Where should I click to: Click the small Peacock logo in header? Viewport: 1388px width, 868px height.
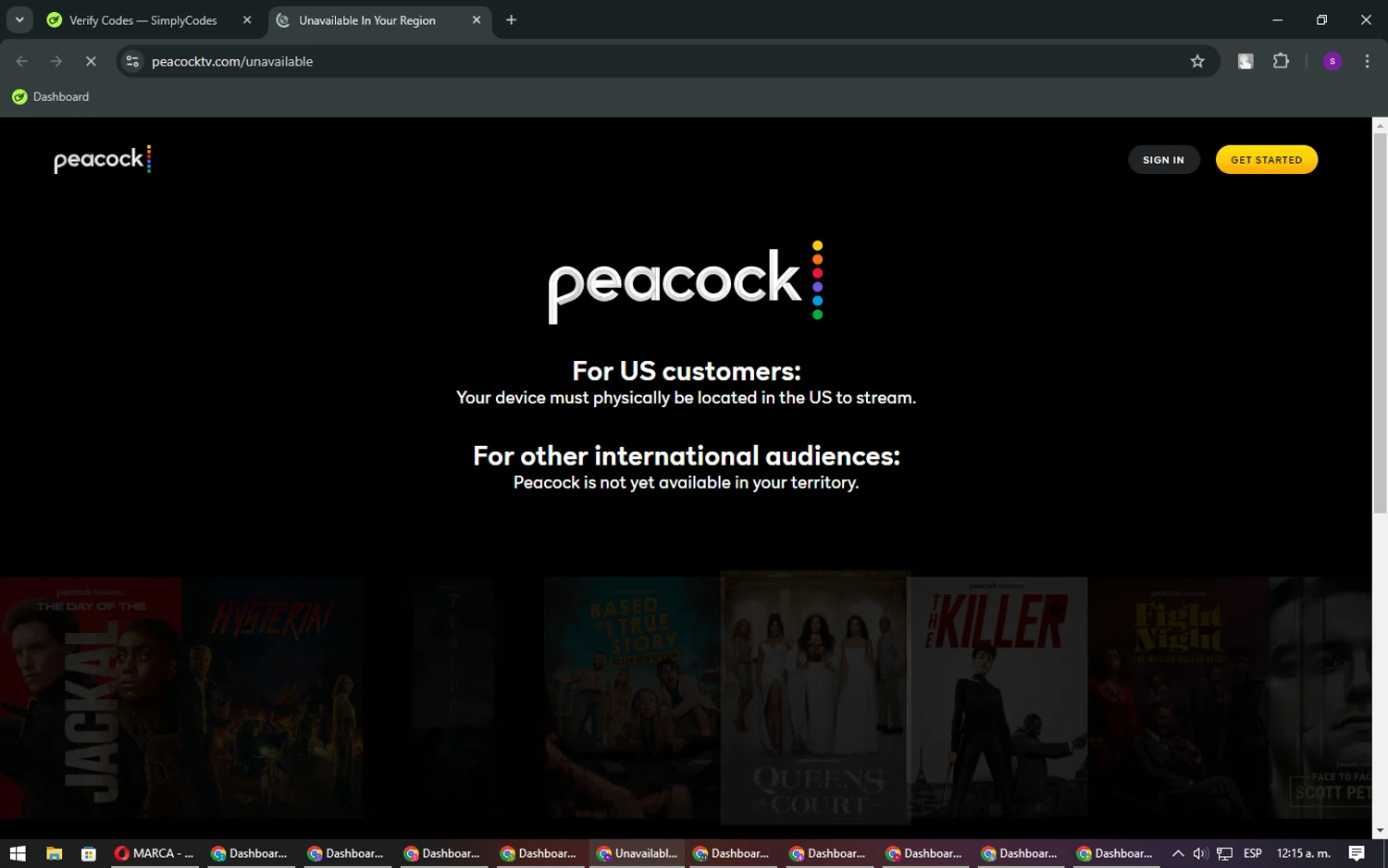[103, 160]
